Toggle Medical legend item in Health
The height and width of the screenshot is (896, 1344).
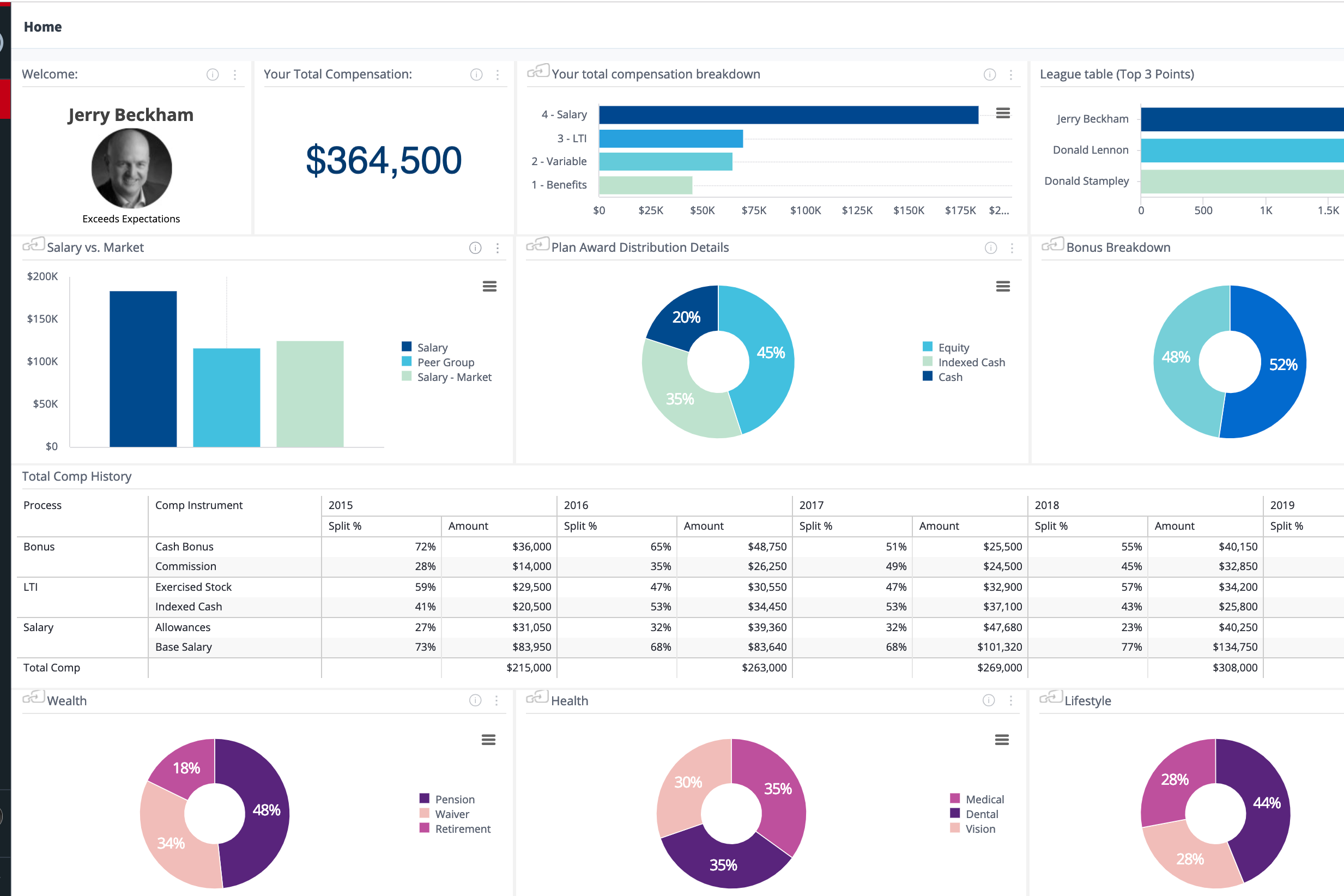pyautogui.click(x=977, y=800)
